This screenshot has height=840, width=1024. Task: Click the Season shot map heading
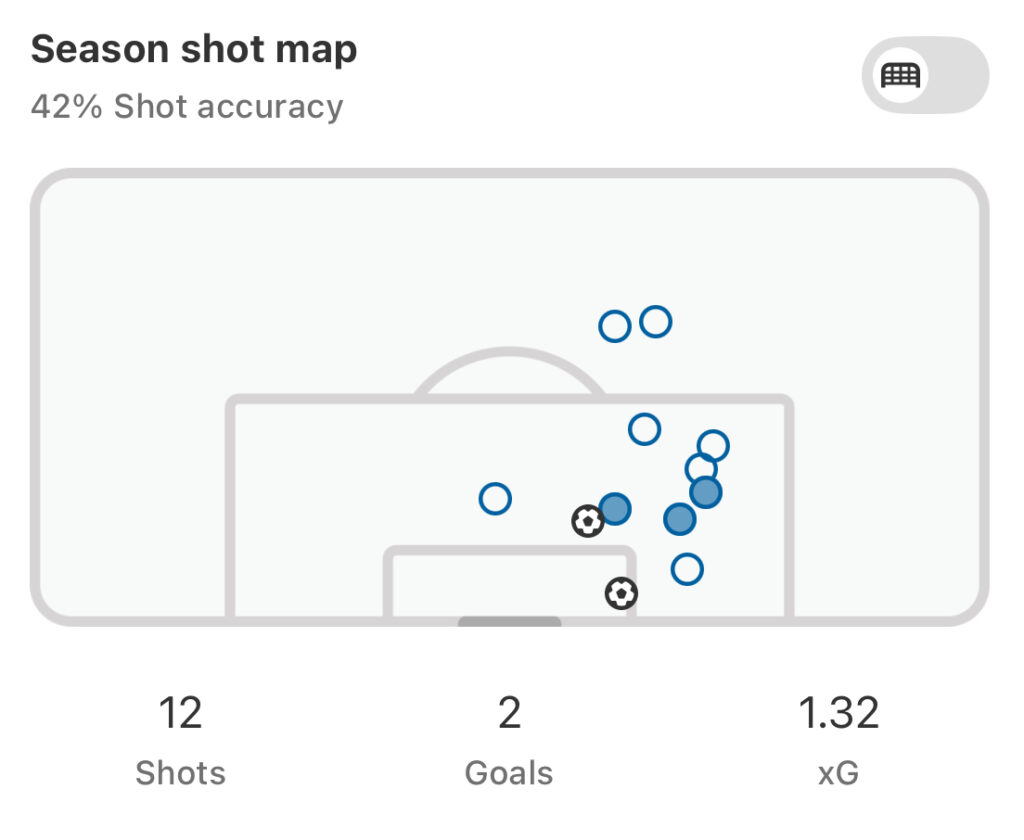tap(194, 50)
